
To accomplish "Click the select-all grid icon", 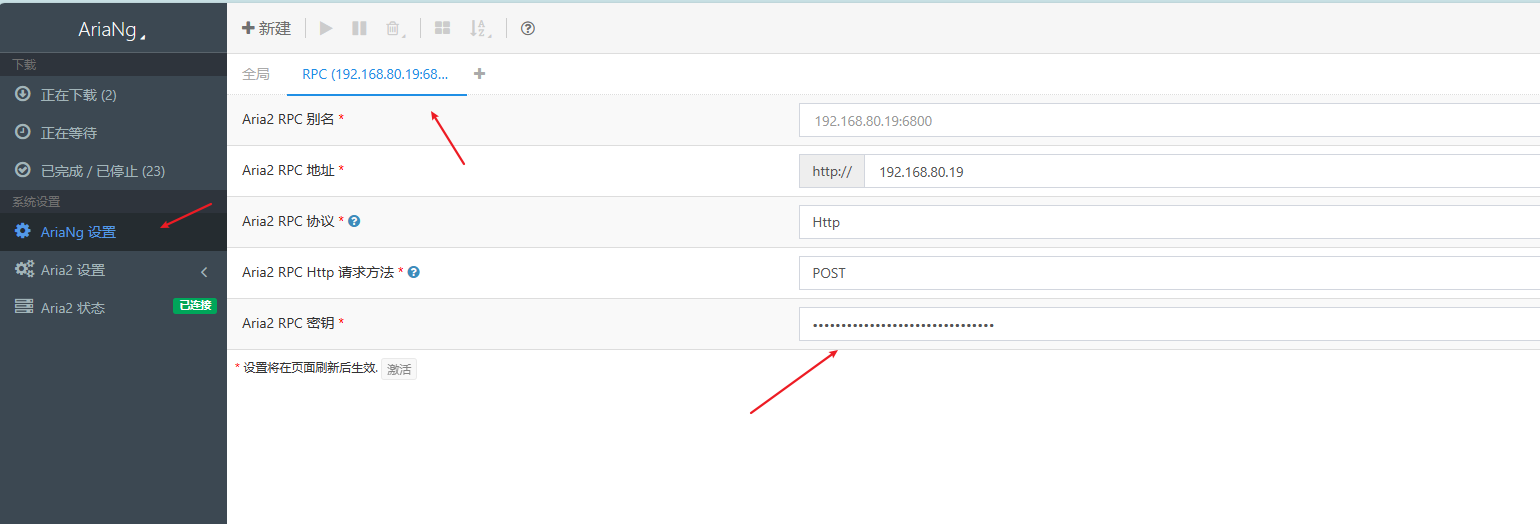I will 442,28.
